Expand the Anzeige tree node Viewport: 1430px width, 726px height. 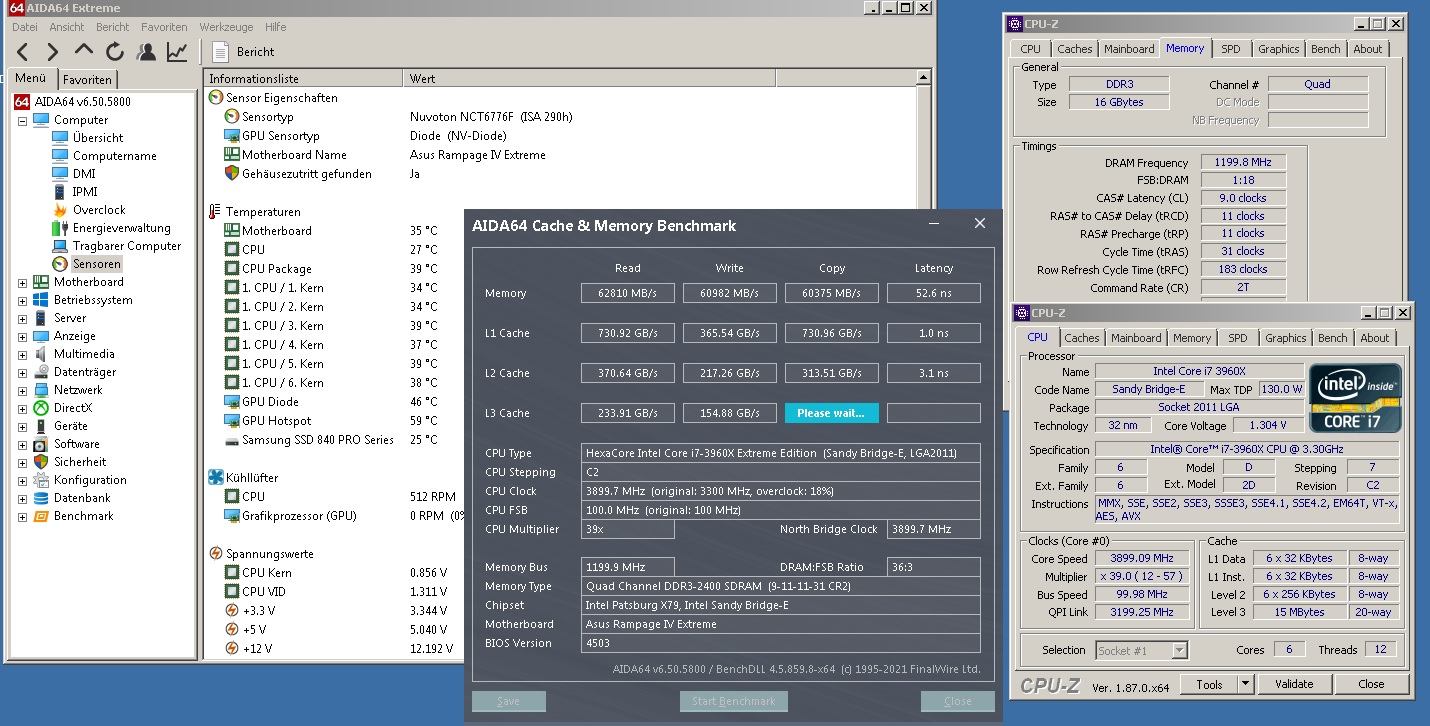click(22, 336)
